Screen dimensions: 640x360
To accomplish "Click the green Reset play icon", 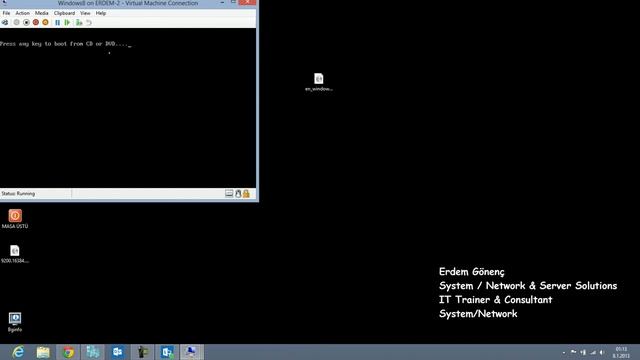I will pyautogui.click(x=67, y=22).
